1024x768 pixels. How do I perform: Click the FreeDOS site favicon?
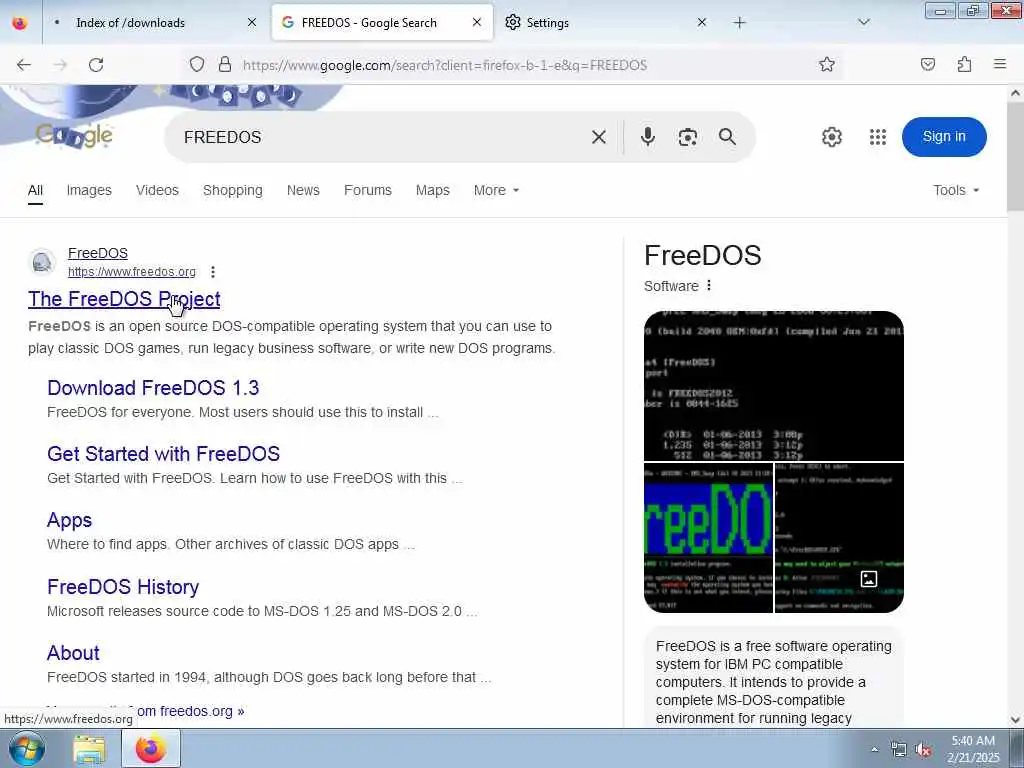pos(42,263)
